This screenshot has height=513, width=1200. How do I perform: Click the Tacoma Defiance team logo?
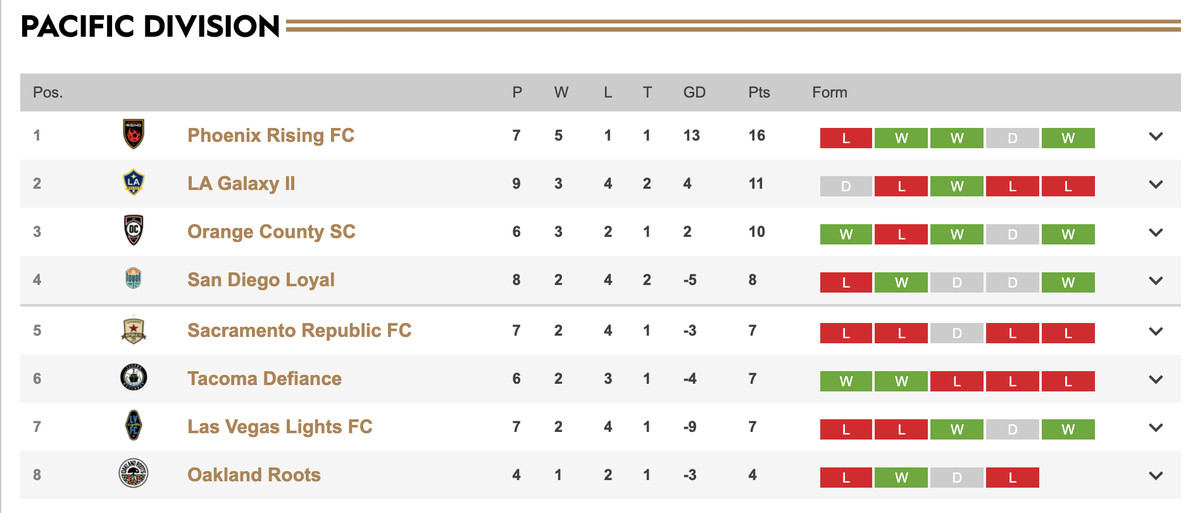pyautogui.click(x=133, y=378)
